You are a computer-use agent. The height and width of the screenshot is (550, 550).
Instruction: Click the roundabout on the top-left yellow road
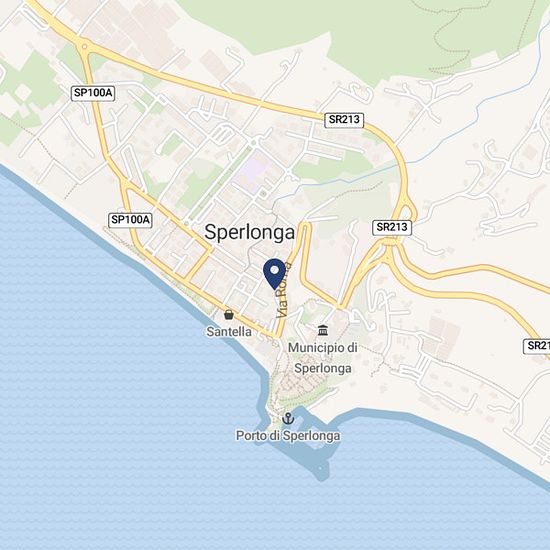(x=84, y=46)
